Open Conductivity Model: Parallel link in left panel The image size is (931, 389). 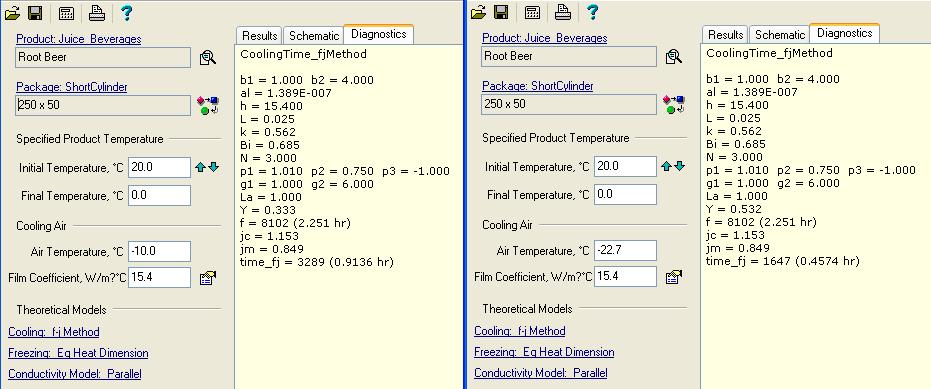(x=75, y=374)
